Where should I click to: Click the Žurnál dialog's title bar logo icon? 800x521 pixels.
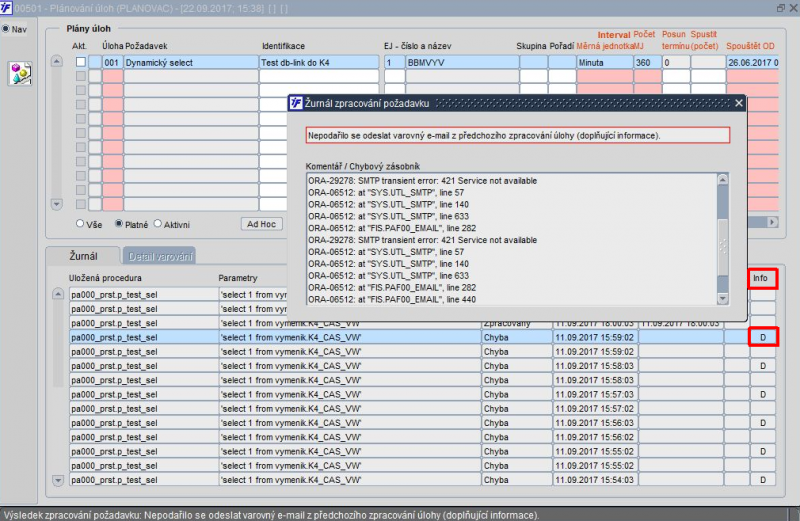tap(297, 103)
